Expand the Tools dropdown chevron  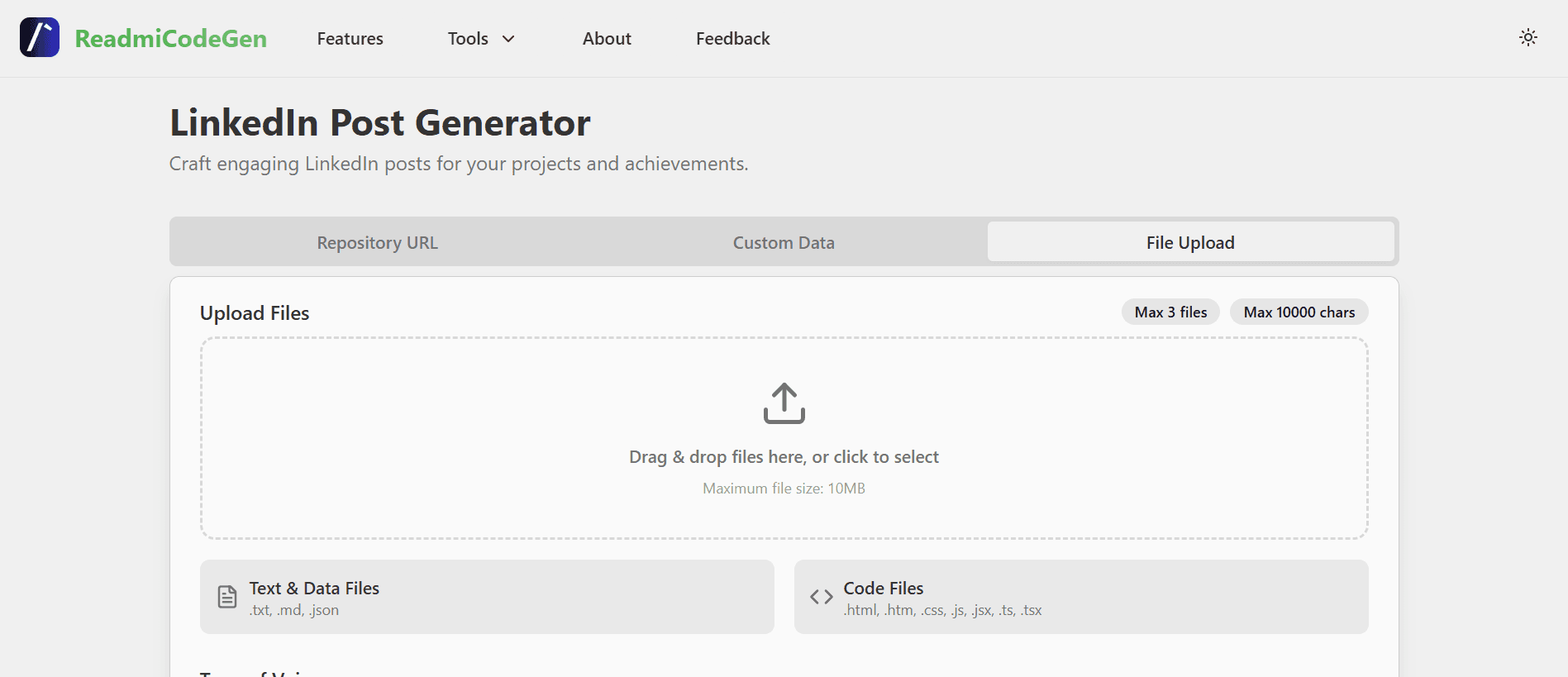[x=508, y=39]
